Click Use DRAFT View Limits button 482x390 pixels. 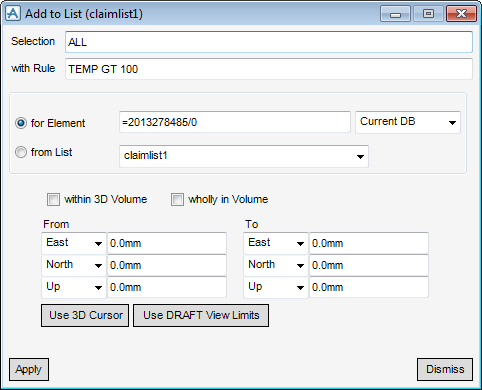point(201,315)
